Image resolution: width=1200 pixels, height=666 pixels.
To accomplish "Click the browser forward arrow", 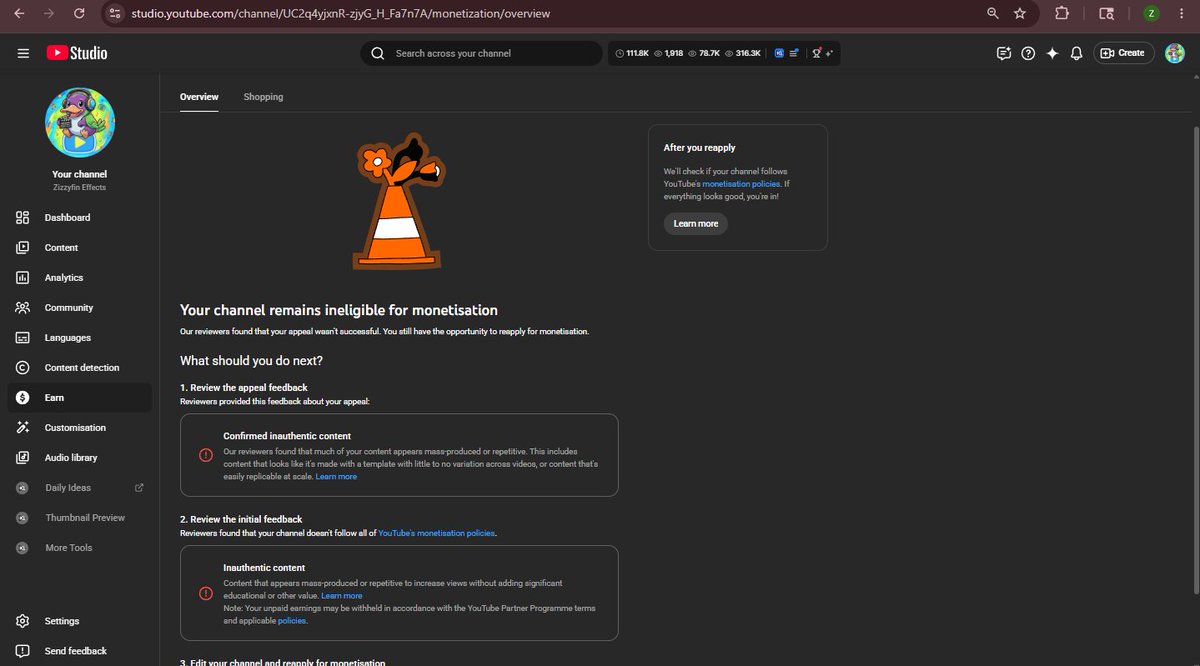I will [49, 14].
